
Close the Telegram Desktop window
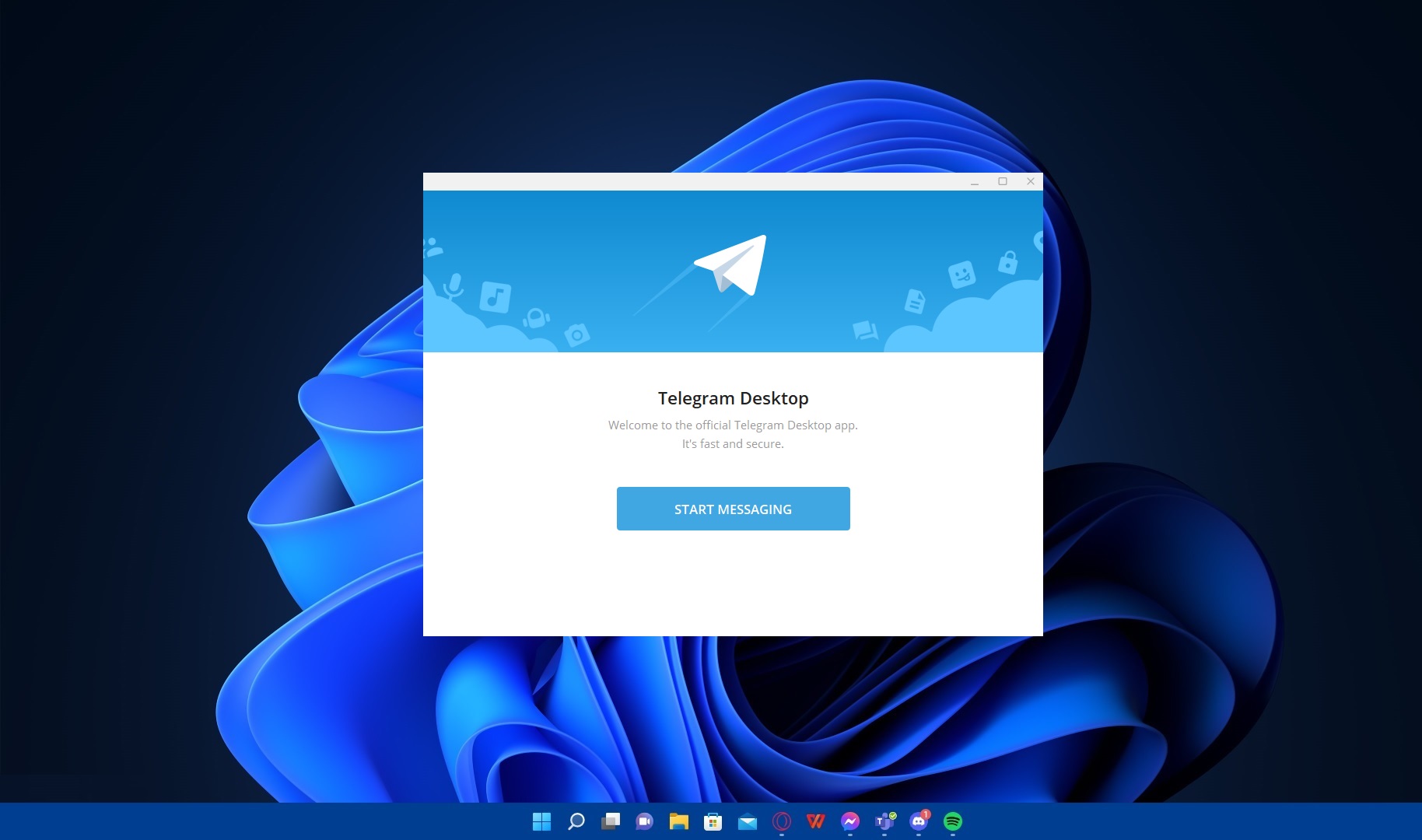point(1031,182)
